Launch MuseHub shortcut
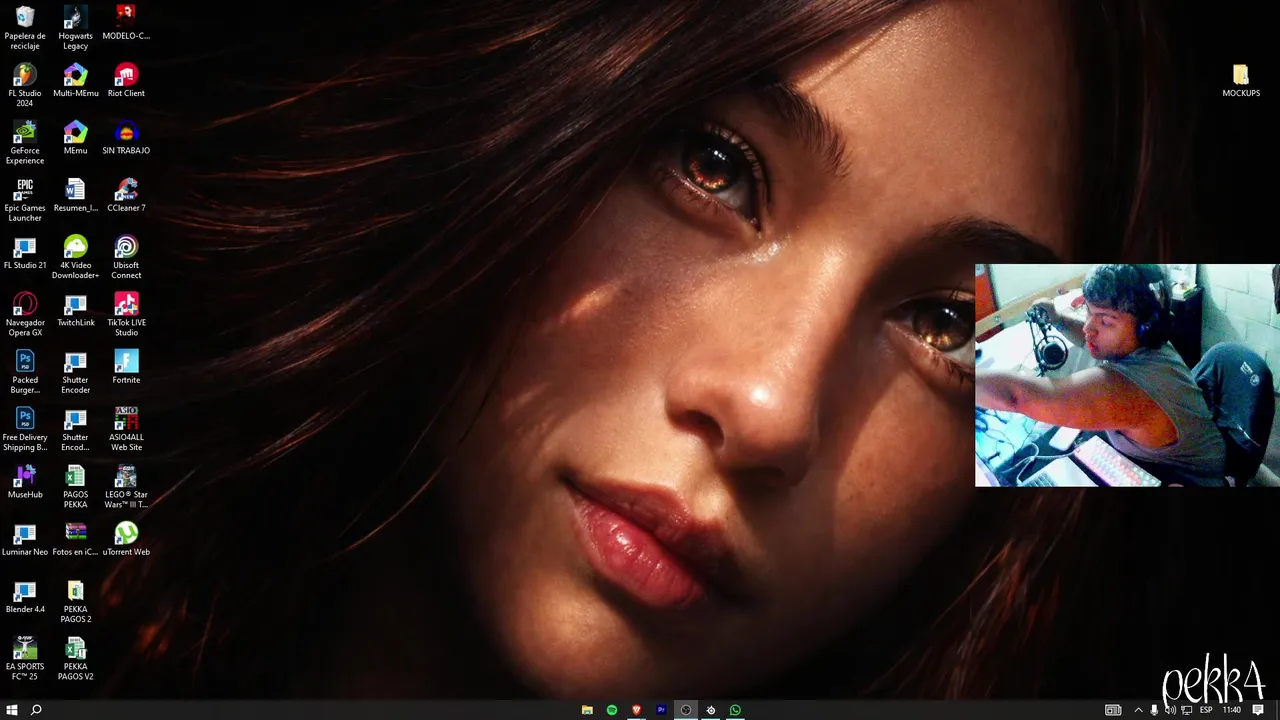This screenshot has height=720, width=1280. click(x=25, y=481)
